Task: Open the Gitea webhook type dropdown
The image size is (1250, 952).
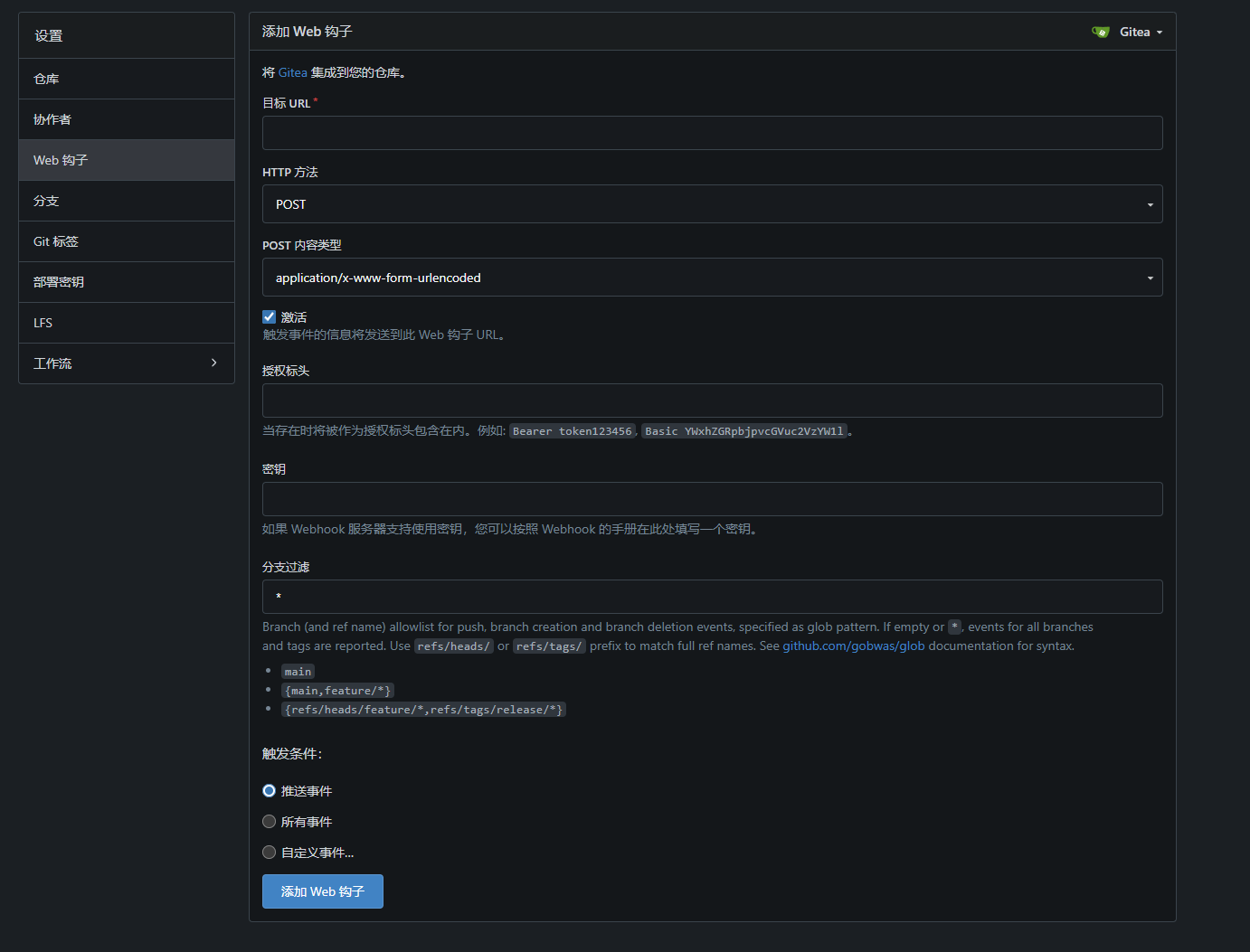Action: (x=1127, y=32)
